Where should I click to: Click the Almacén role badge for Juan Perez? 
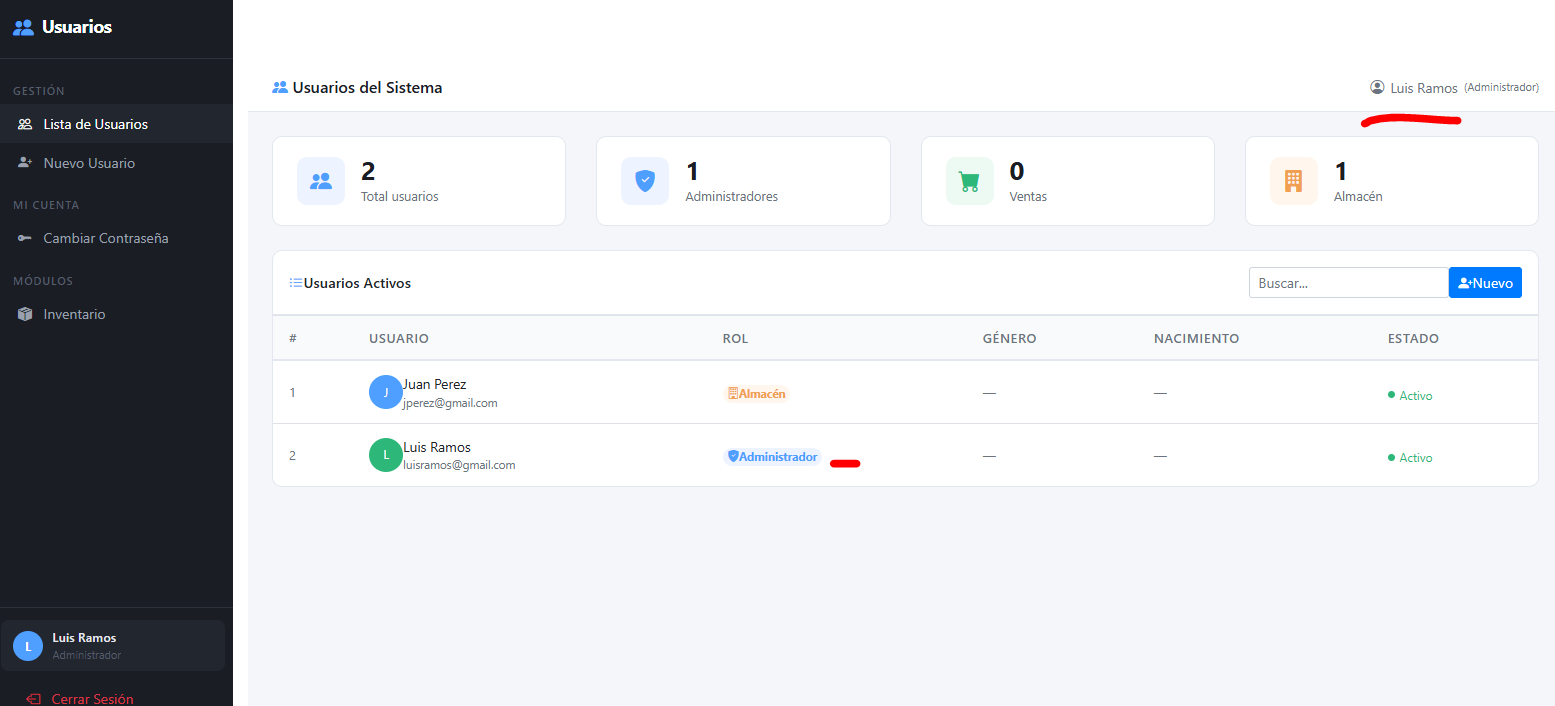(x=756, y=394)
